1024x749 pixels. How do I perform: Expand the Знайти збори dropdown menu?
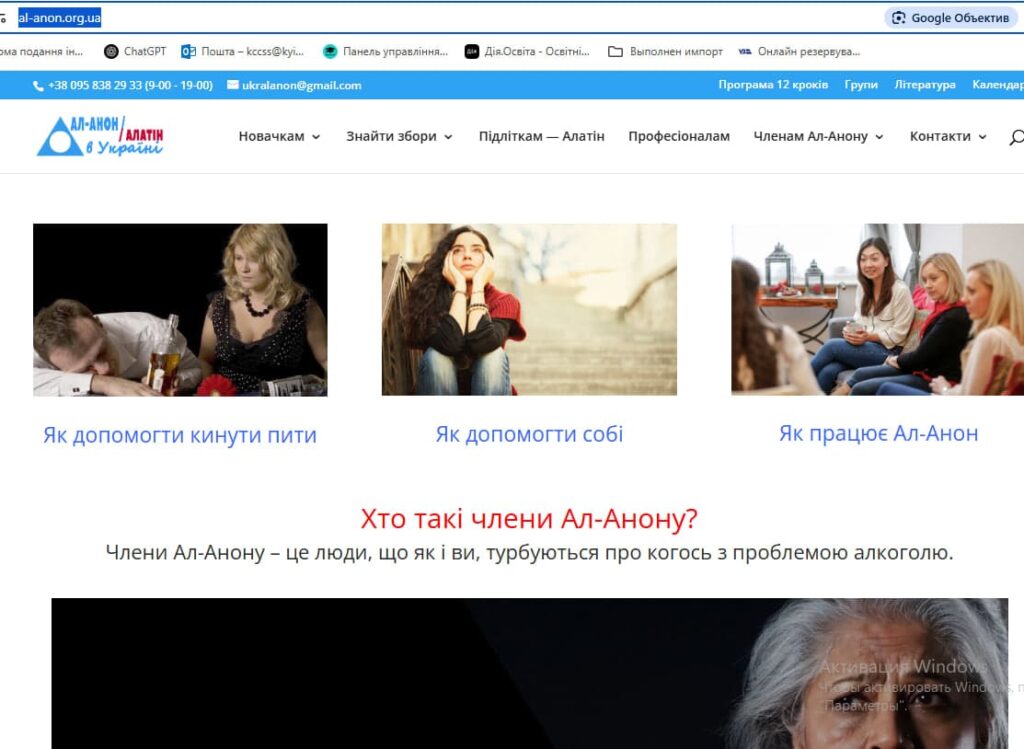click(399, 136)
